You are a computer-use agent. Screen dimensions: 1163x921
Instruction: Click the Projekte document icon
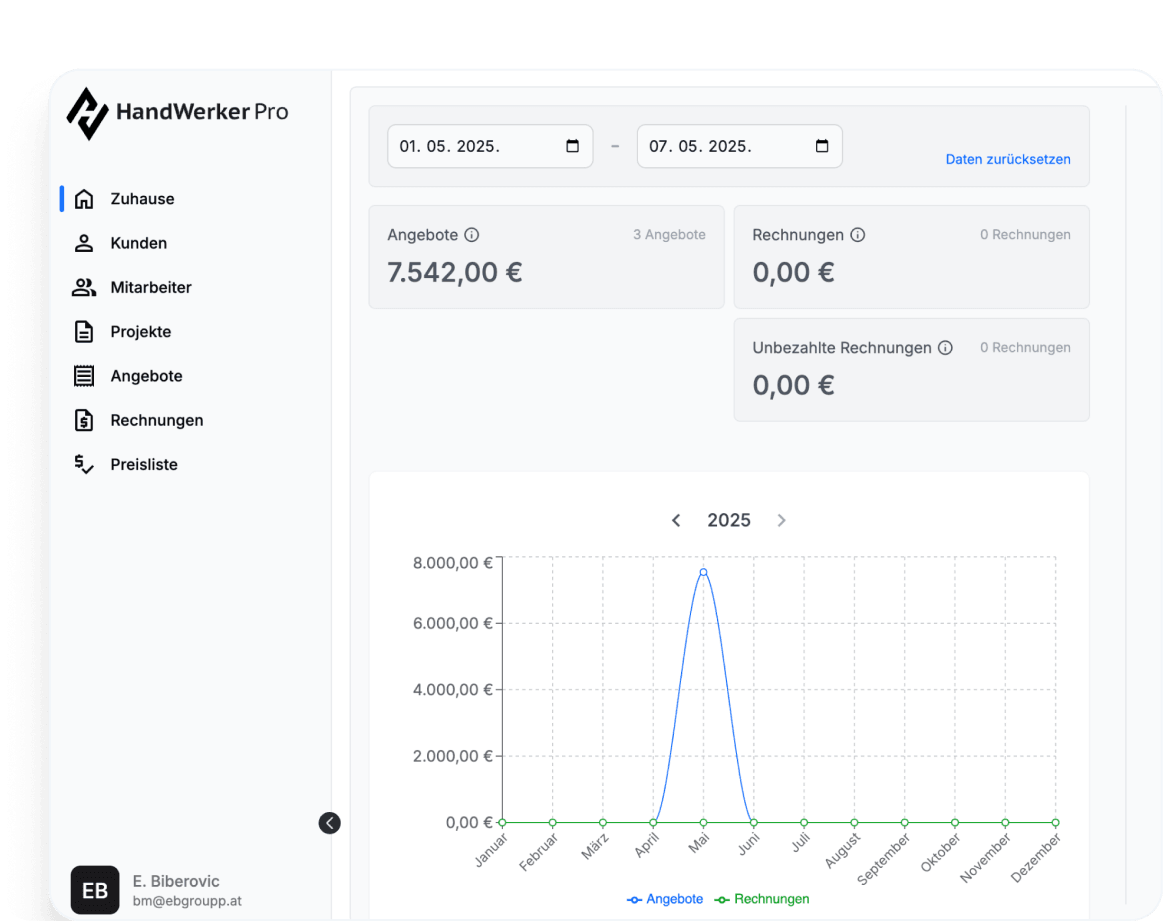pos(84,331)
